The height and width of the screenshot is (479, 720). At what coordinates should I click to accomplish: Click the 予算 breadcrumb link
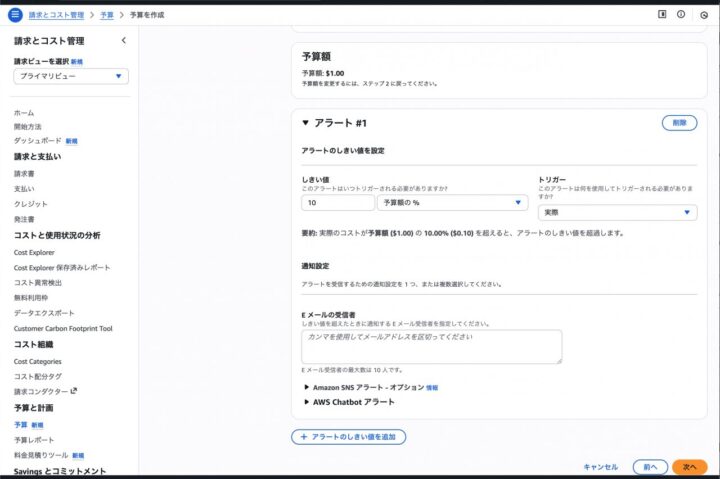tap(106, 15)
